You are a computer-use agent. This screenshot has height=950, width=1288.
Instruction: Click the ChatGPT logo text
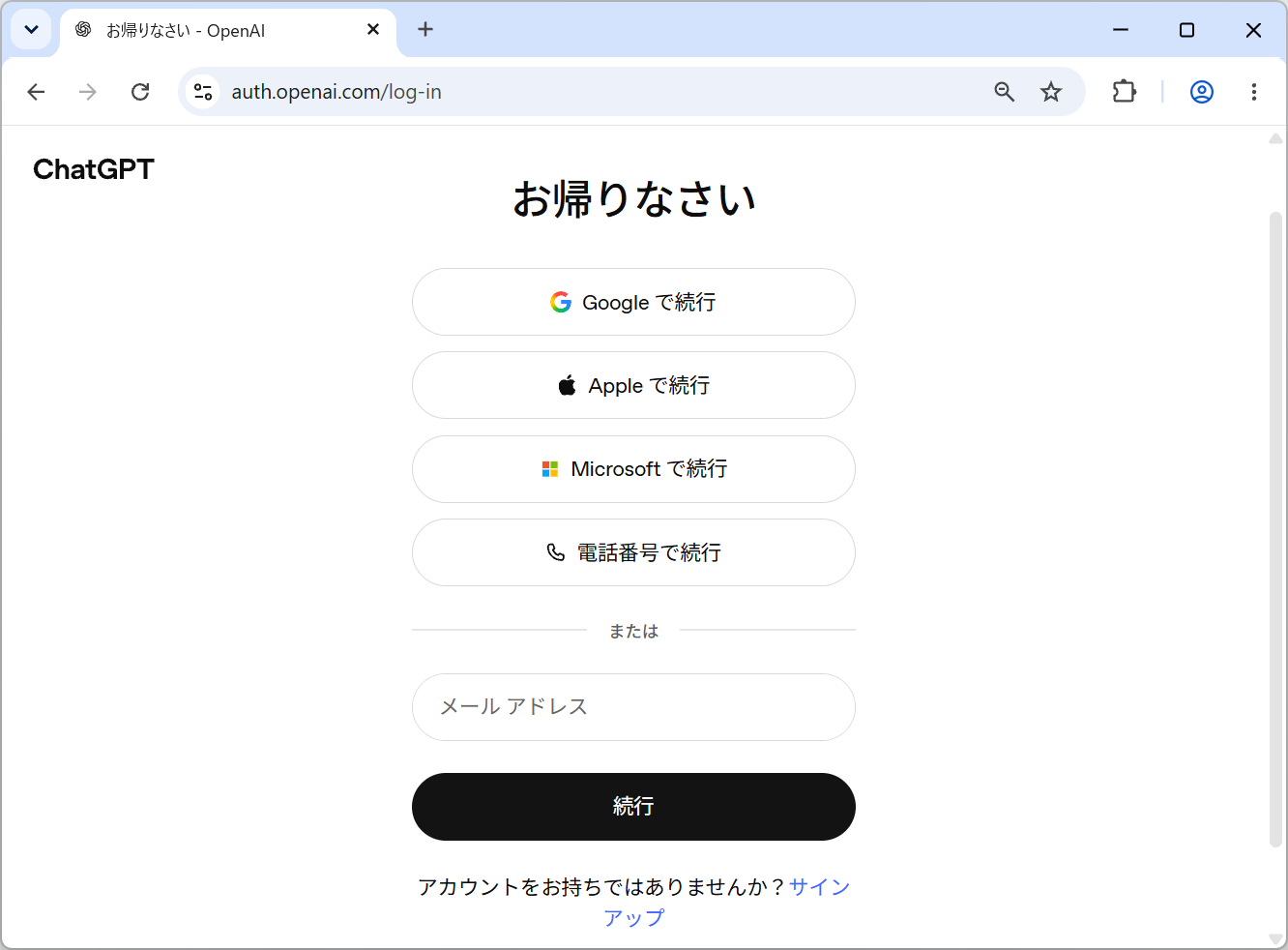point(94,169)
